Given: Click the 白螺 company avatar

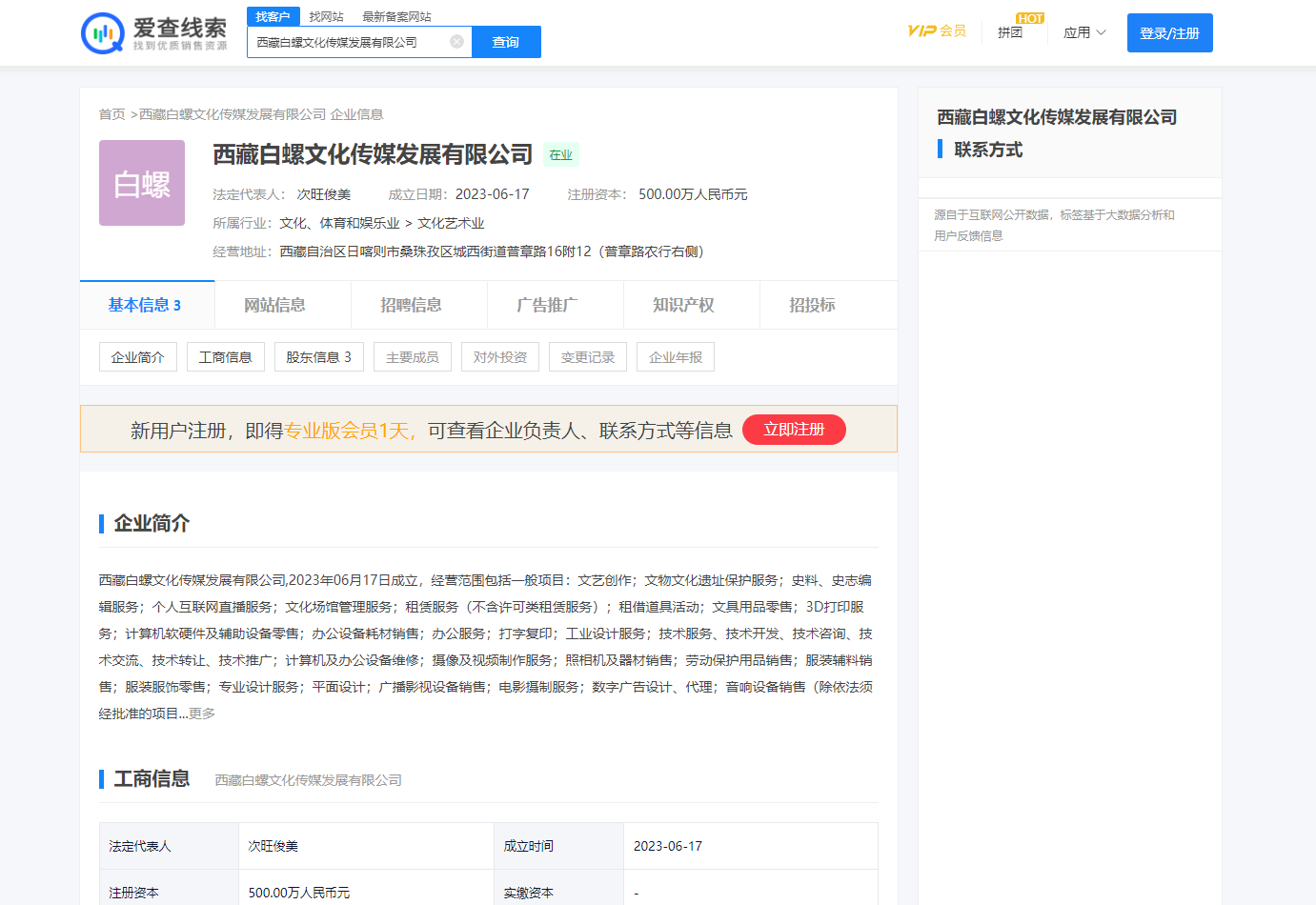Looking at the screenshot, I should [x=142, y=183].
